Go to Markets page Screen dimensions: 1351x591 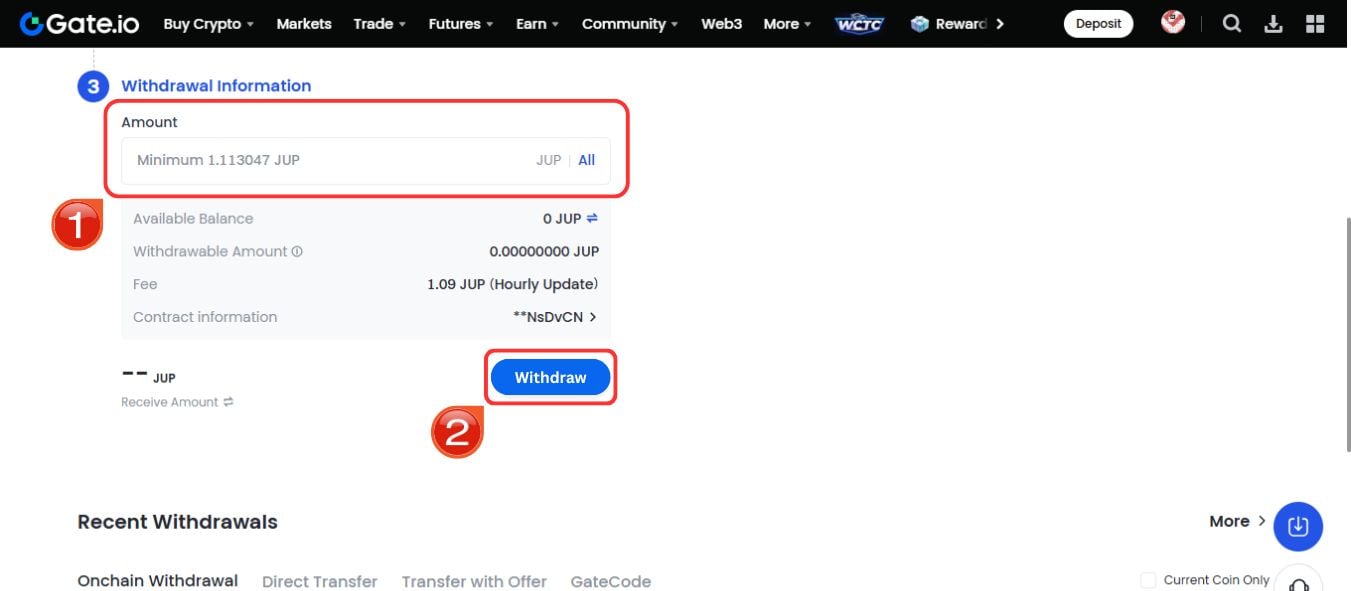click(304, 24)
